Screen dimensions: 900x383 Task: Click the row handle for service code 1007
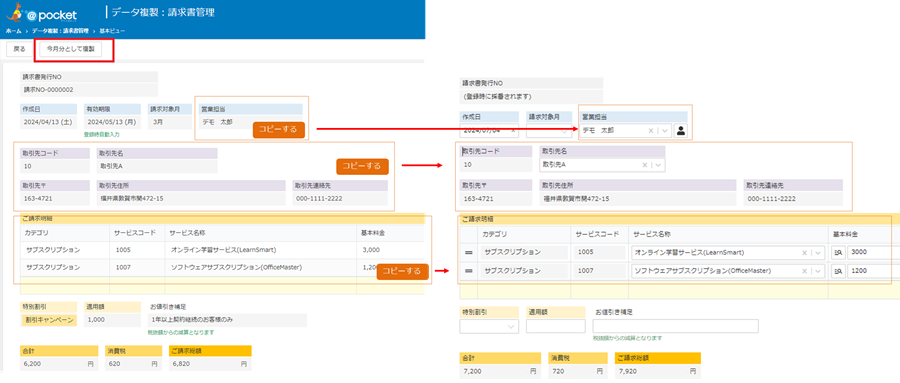[x=468, y=270]
